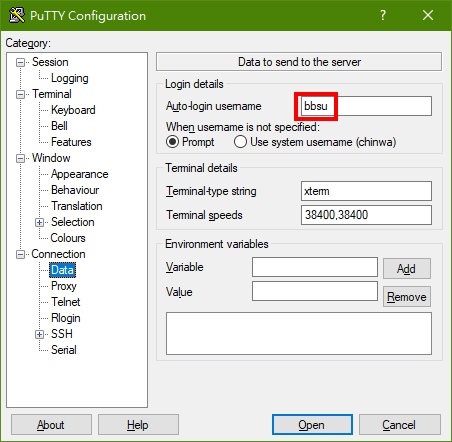Collapse the Window tree node
This screenshot has width=452, height=442.
click(21, 158)
